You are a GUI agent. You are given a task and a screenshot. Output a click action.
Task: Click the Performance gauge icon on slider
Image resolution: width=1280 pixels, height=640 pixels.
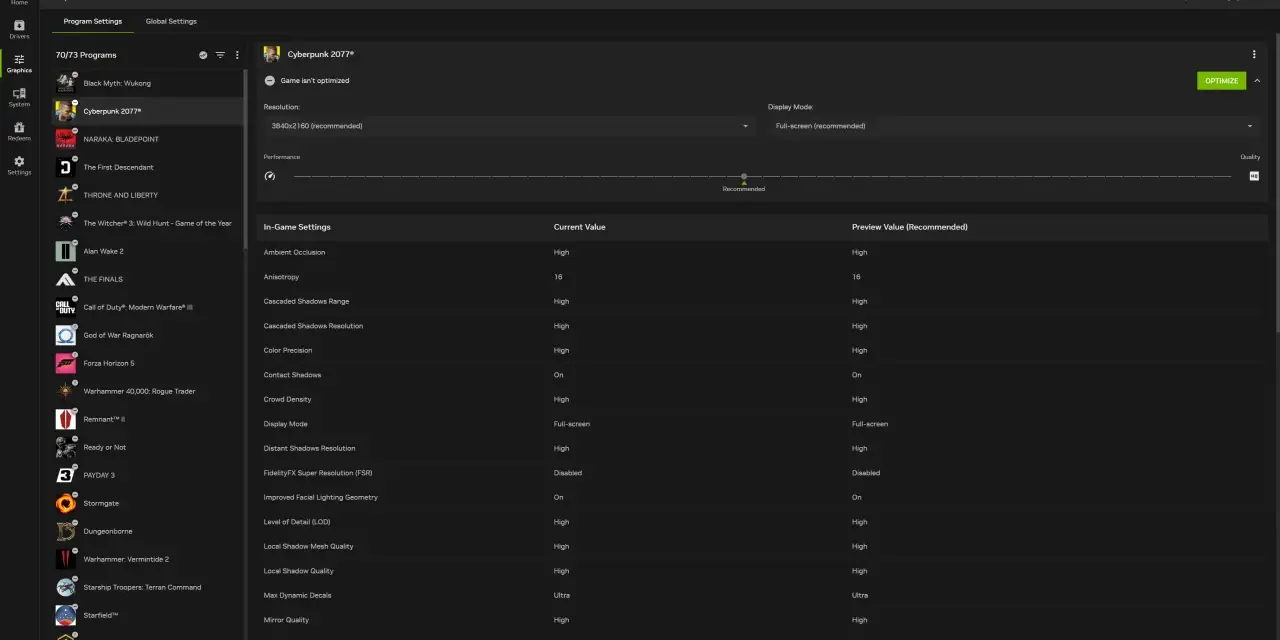pos(269,176)
